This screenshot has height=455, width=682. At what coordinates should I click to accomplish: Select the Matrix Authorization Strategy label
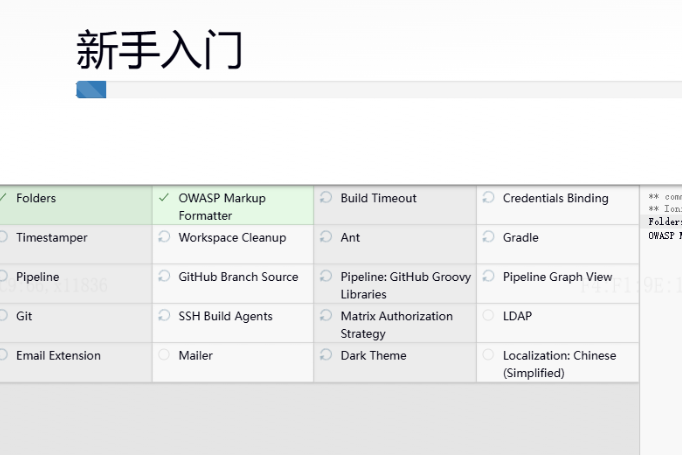click(x=397, y=325)
